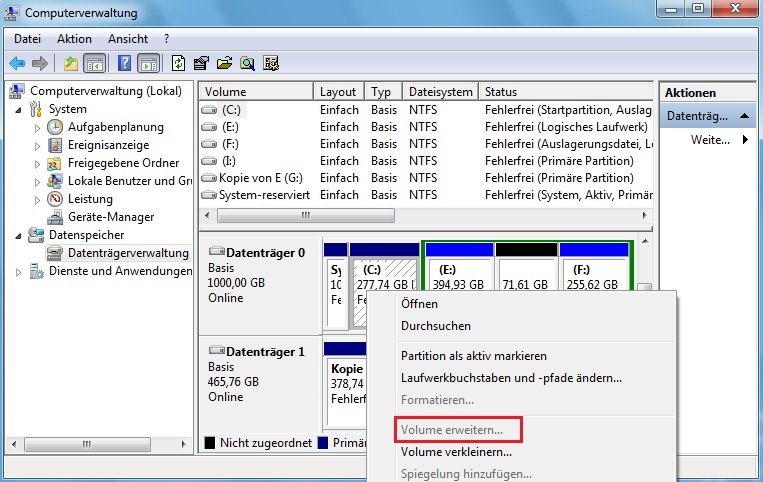Expand the Freigegebene Ordner node

point(37,164)
